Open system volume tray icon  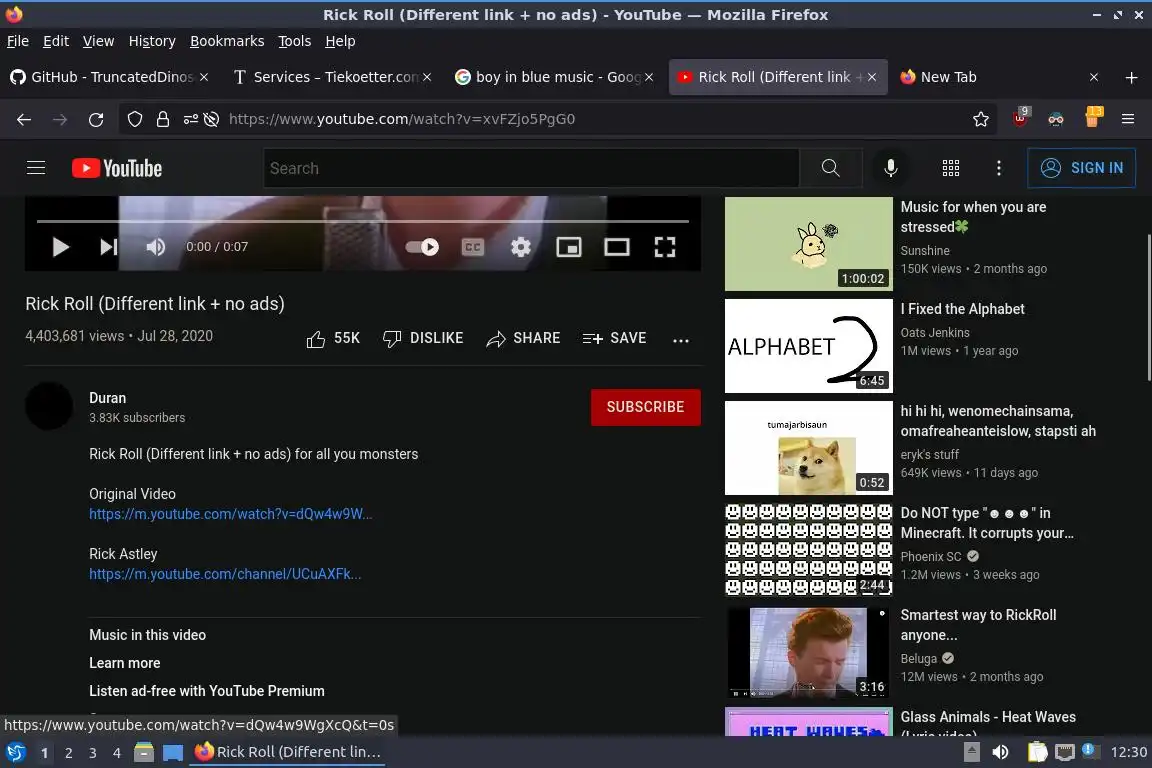[1000, 752]
